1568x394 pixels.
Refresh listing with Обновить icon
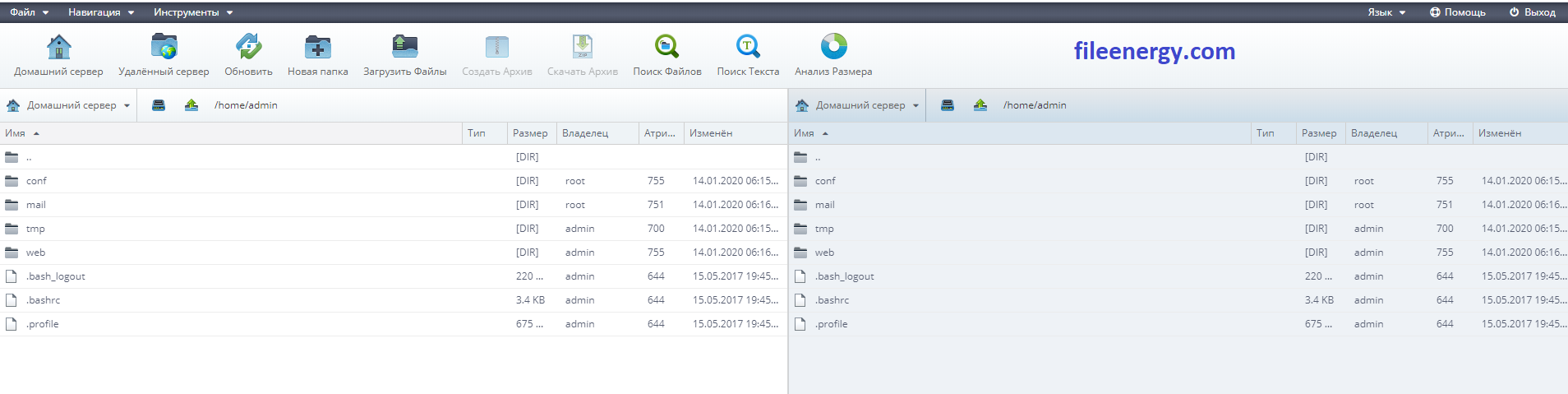pos(248,47)
